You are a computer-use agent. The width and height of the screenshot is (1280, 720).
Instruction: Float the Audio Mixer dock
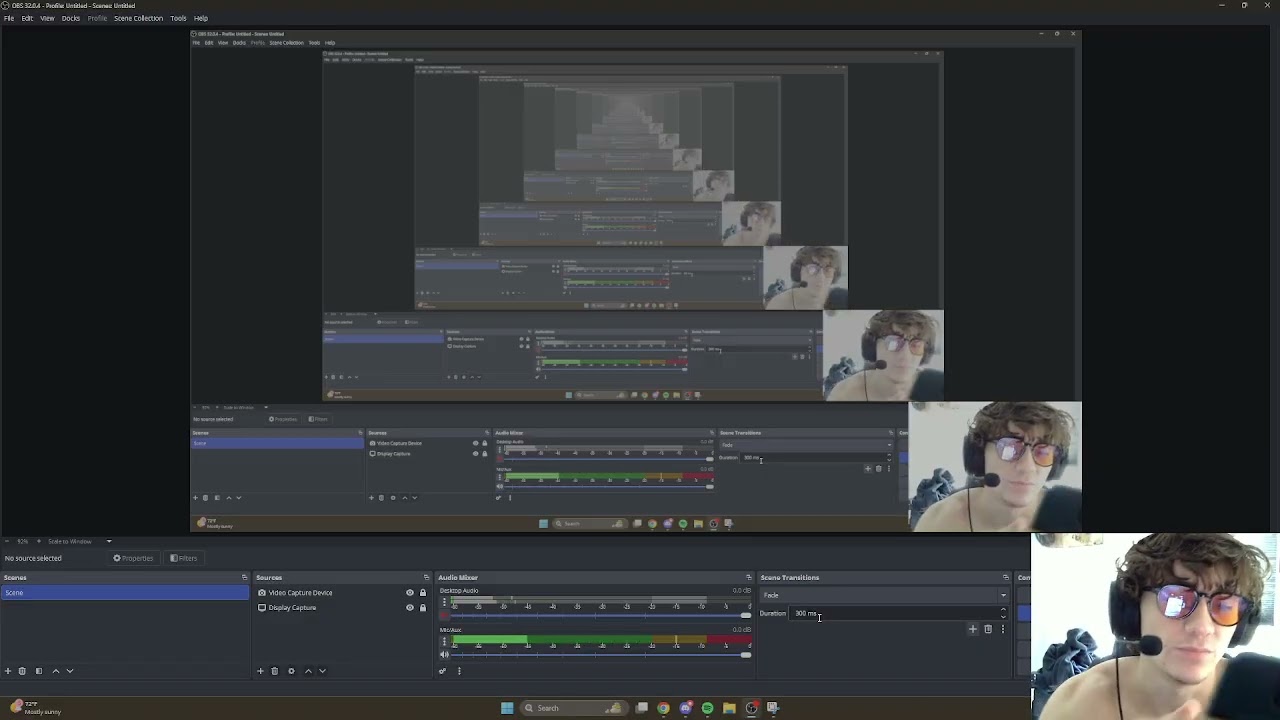(x=749, y=577)
